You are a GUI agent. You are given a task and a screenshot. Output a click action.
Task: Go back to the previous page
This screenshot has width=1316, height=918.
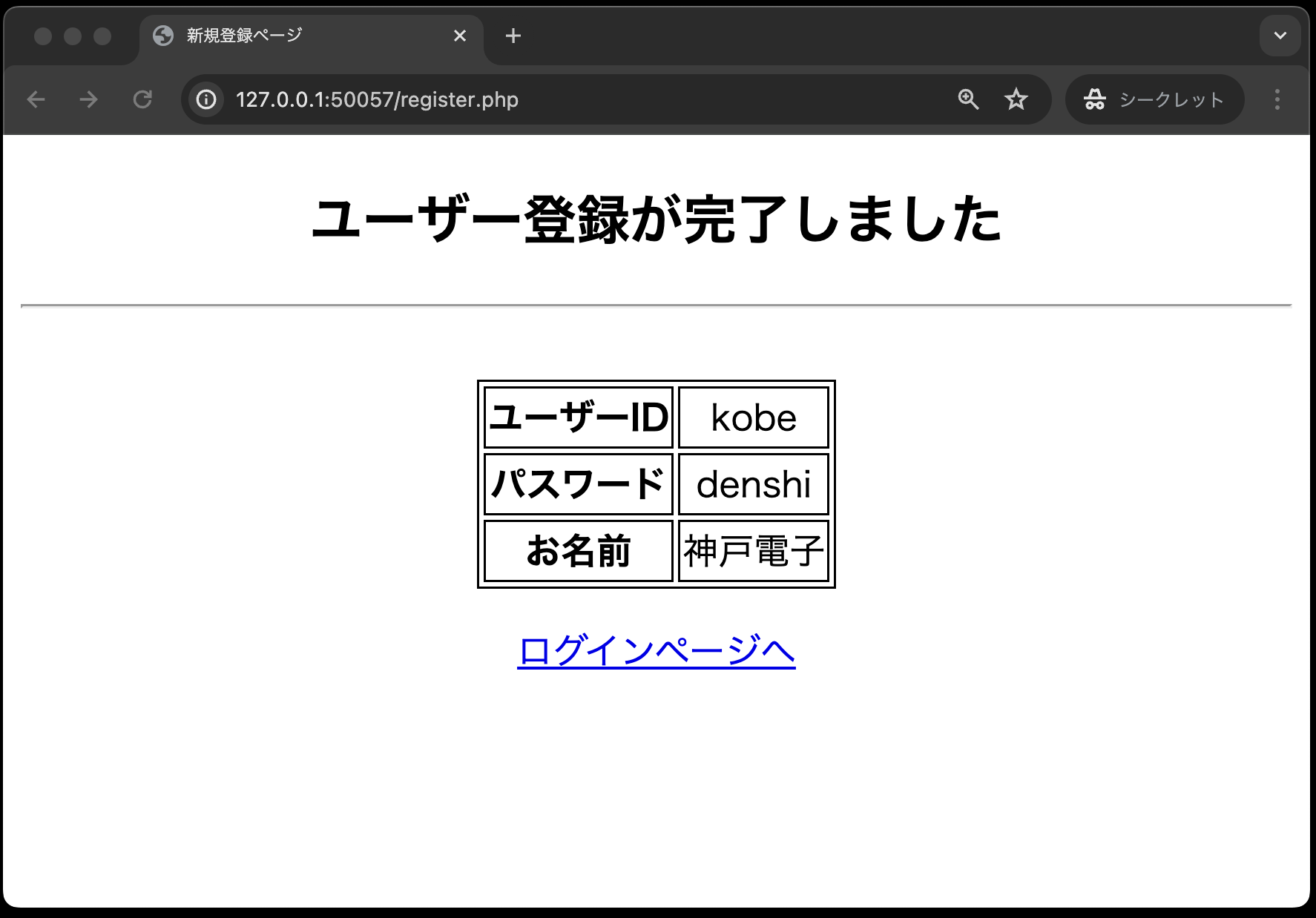tap(36, 99)
